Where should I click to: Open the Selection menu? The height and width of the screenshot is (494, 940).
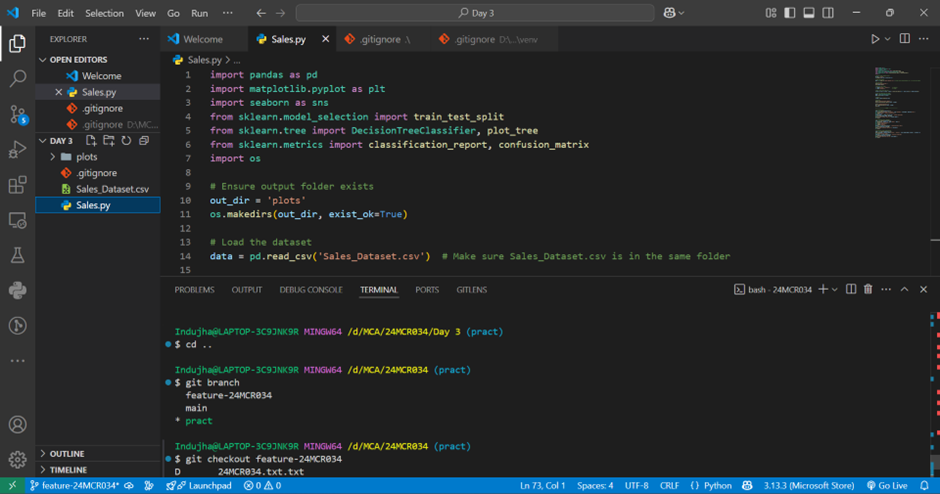click(x=104, y=13)
